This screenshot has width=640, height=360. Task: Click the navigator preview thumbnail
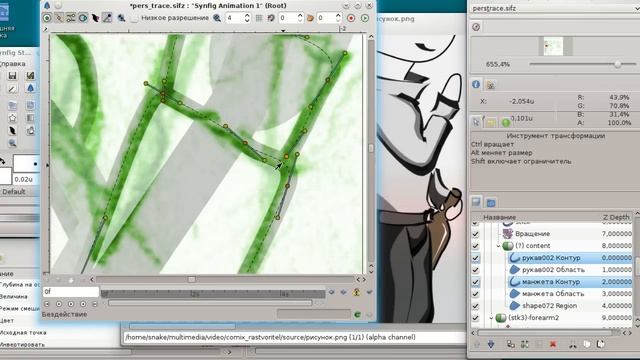(553, 46)
